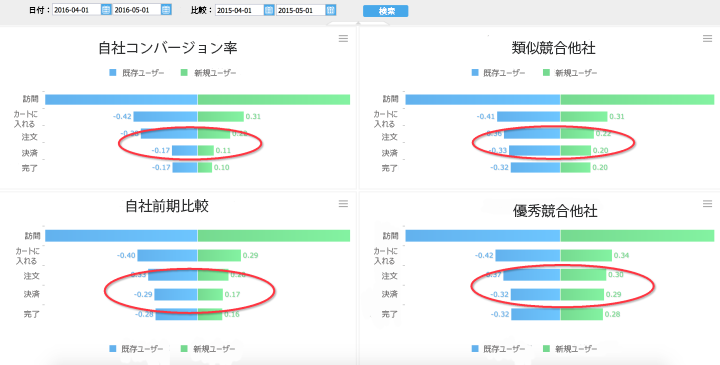The width and height of the screenshot is (720, 365).
Task: Click value -0.40 in 自社前期比較 chart
Action: (126, 255)
